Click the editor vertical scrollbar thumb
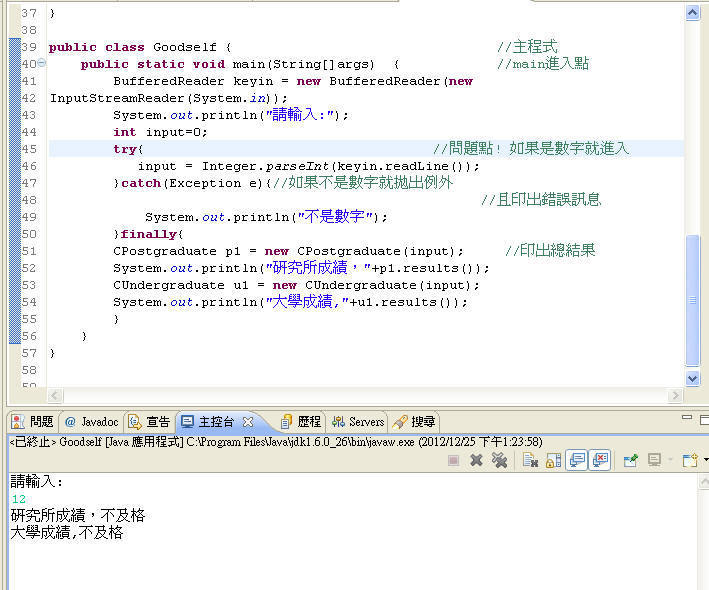Image resolution: width=709 pixels, height=590 pixels. pyautogui.click(x=692, y=299)
